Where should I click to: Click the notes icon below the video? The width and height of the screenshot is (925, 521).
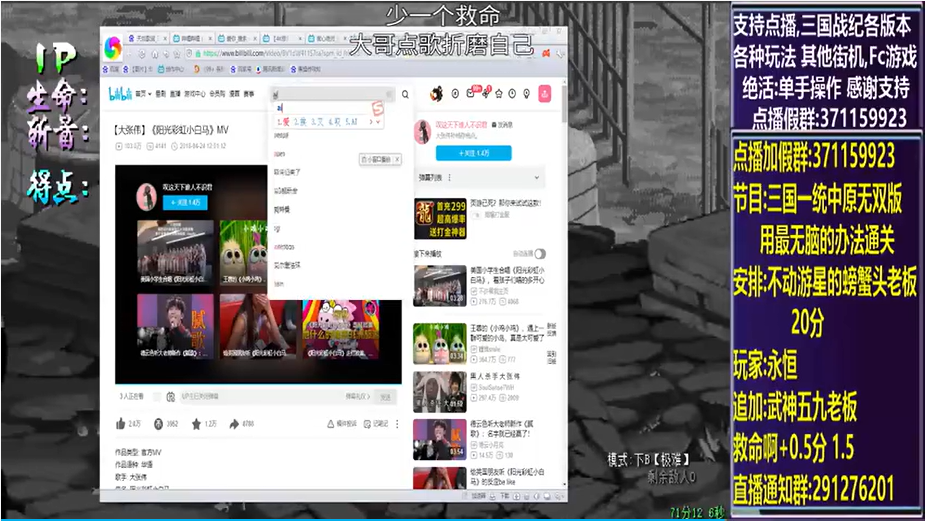(x=368, y=424)
